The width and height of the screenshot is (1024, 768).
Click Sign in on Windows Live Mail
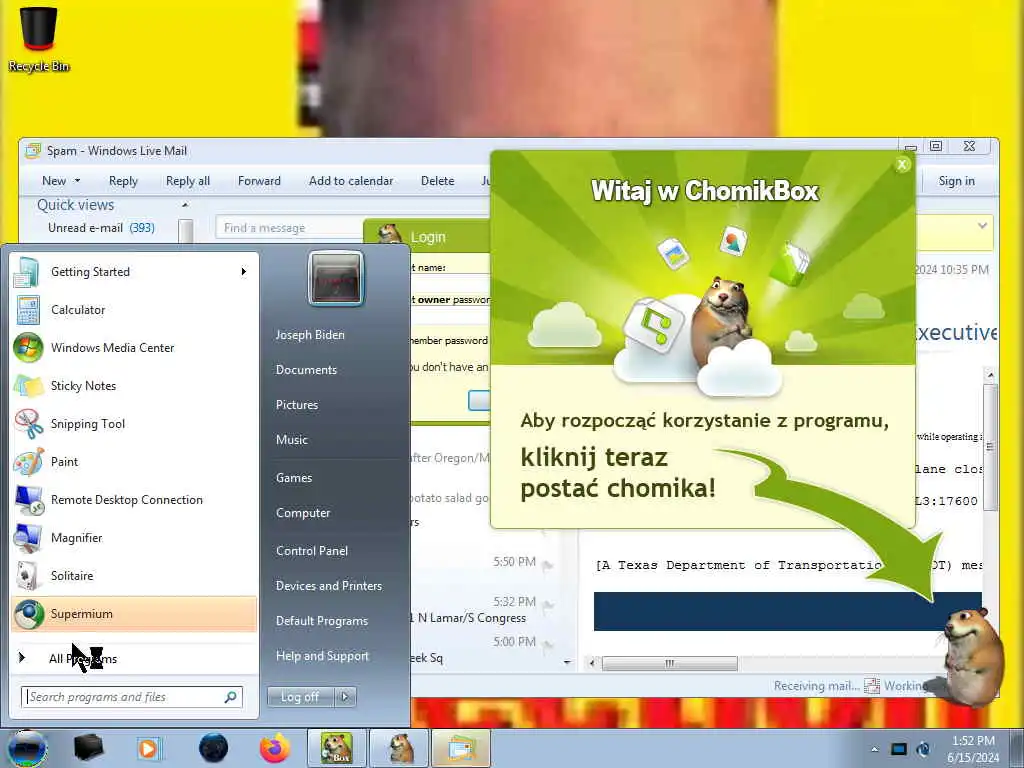(956, 181)
